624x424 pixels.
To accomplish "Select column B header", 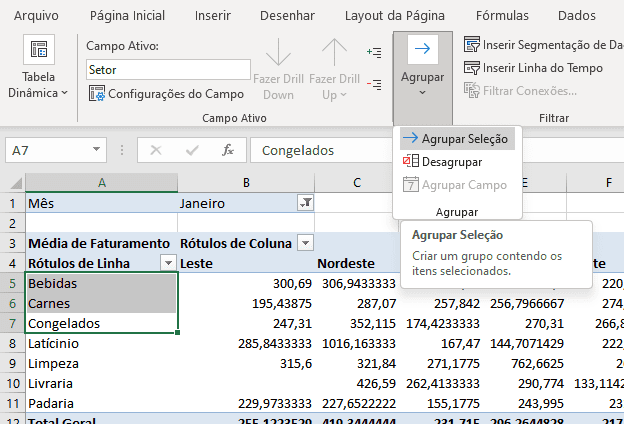I will pos(246,183).
